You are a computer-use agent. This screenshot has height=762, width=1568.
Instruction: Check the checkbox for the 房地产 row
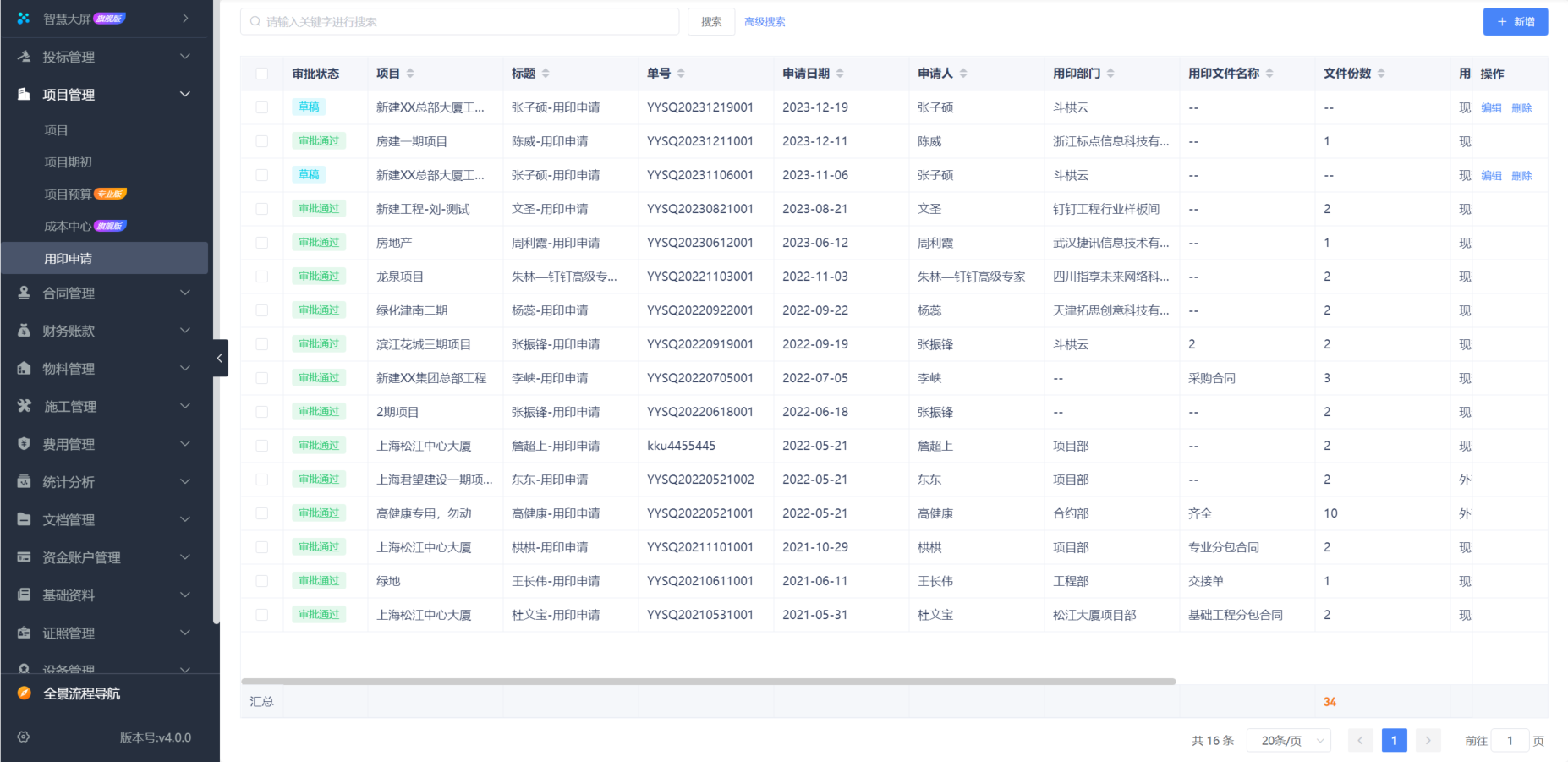[x=262, y=242]
